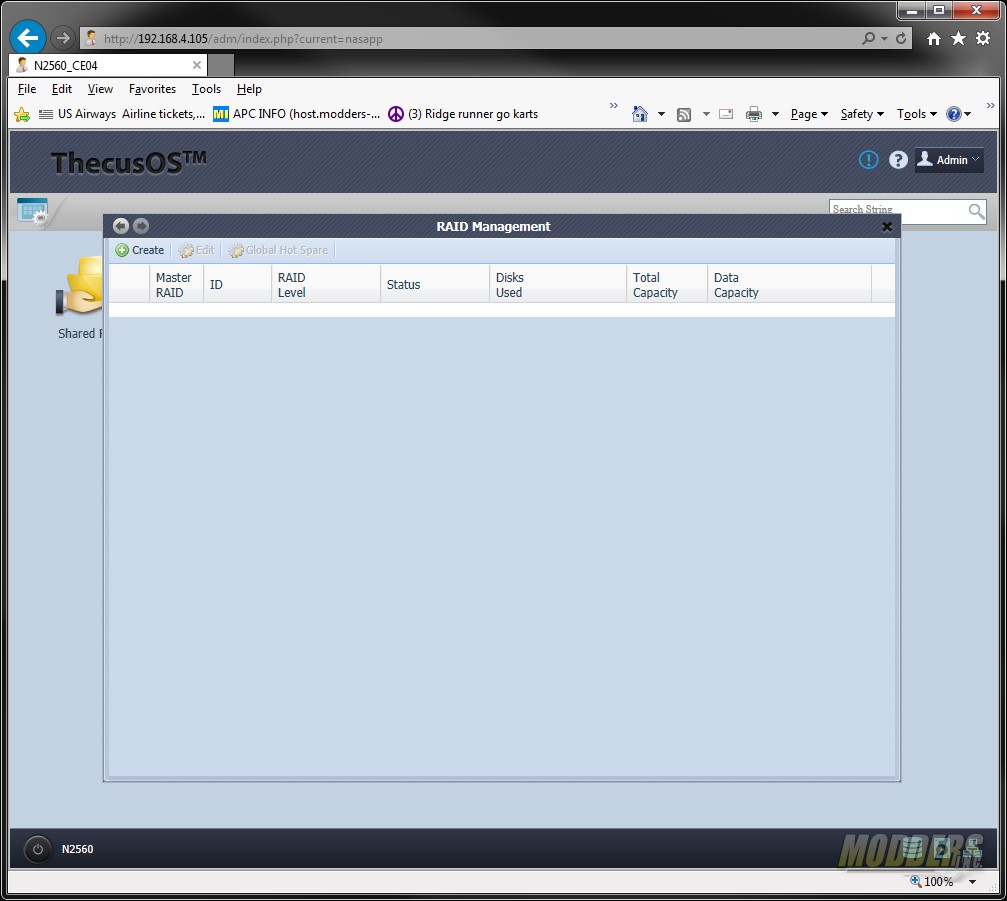Viewport: 1007px width, 901px height.
Task: Click the RSS feeds icon
Action: click(x=684, y=114)
